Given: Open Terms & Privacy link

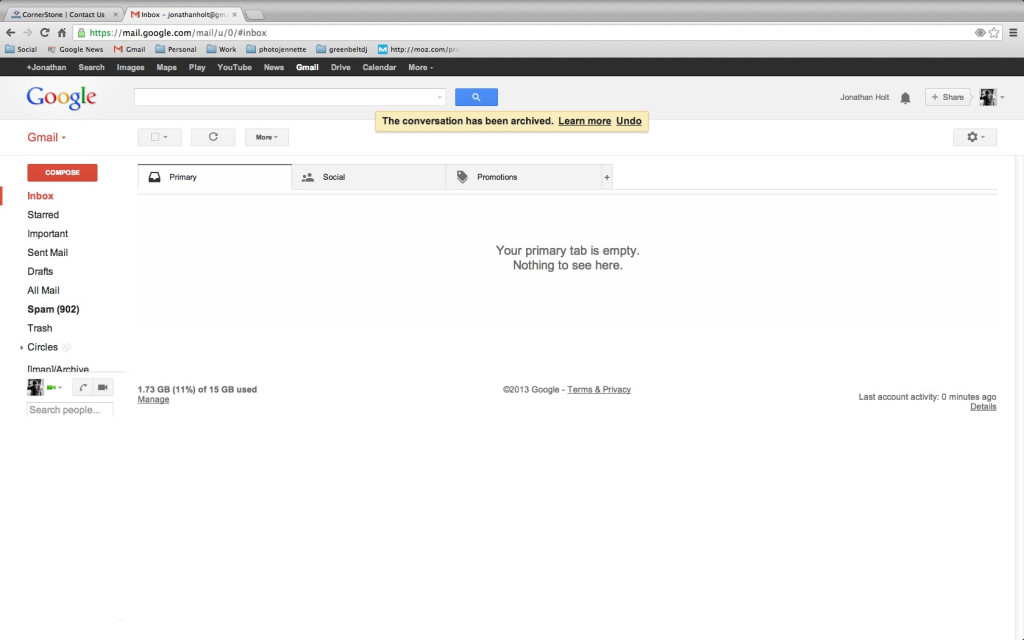Looking at the screenshot, I should click(599, 389).
